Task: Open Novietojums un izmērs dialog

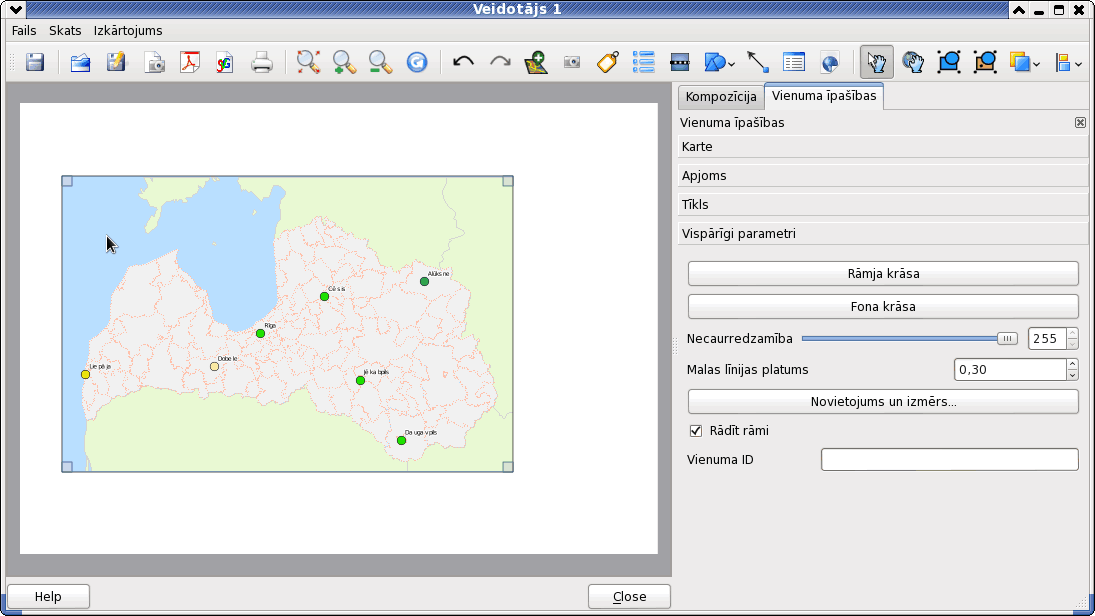Action: tap(883, 402)
